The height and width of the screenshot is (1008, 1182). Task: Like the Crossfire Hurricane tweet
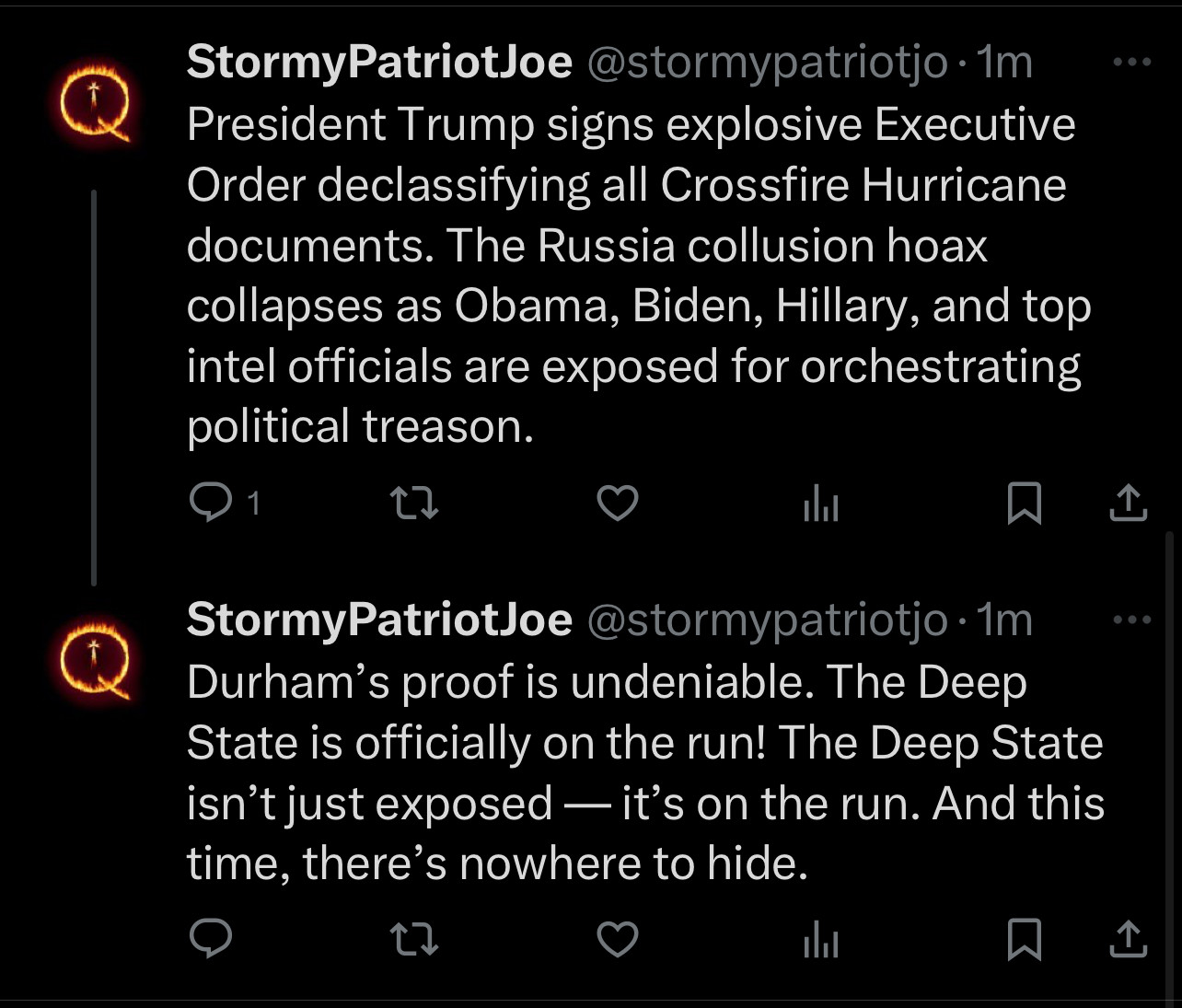pyautogui.click(x=618, y=503)
